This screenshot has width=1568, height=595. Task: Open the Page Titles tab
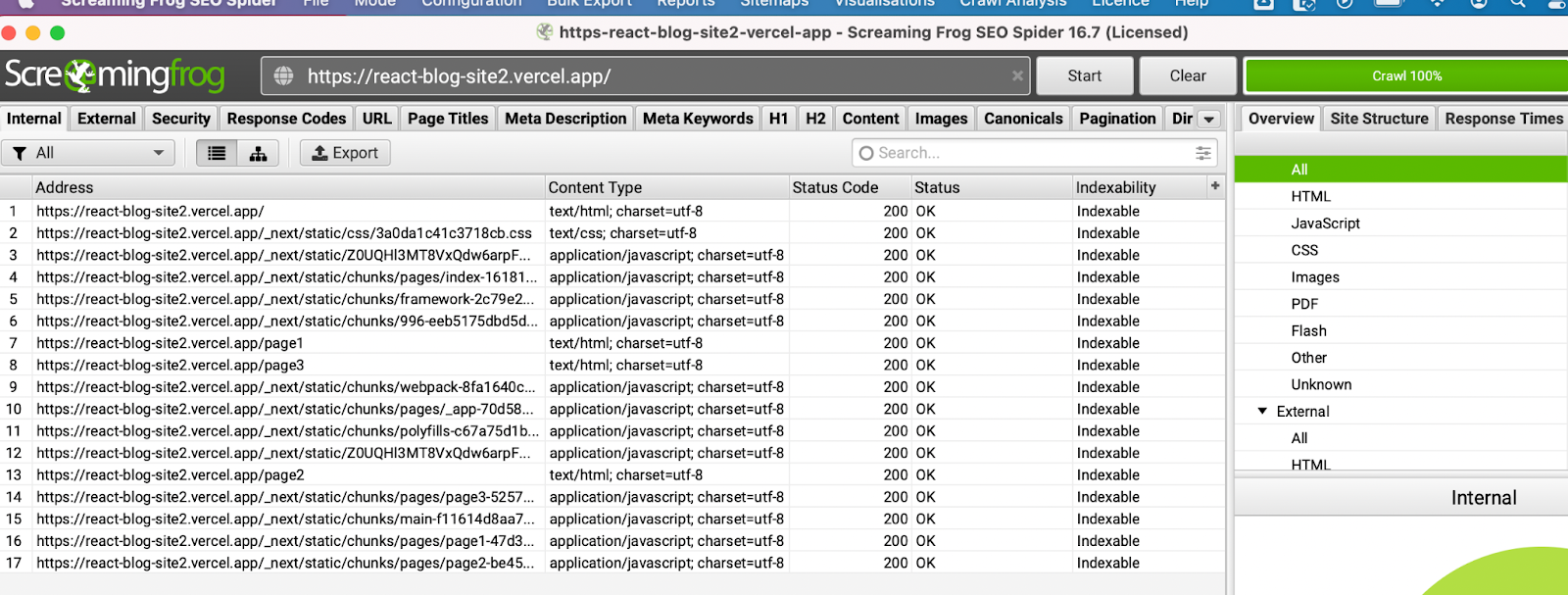coord(448,119)
